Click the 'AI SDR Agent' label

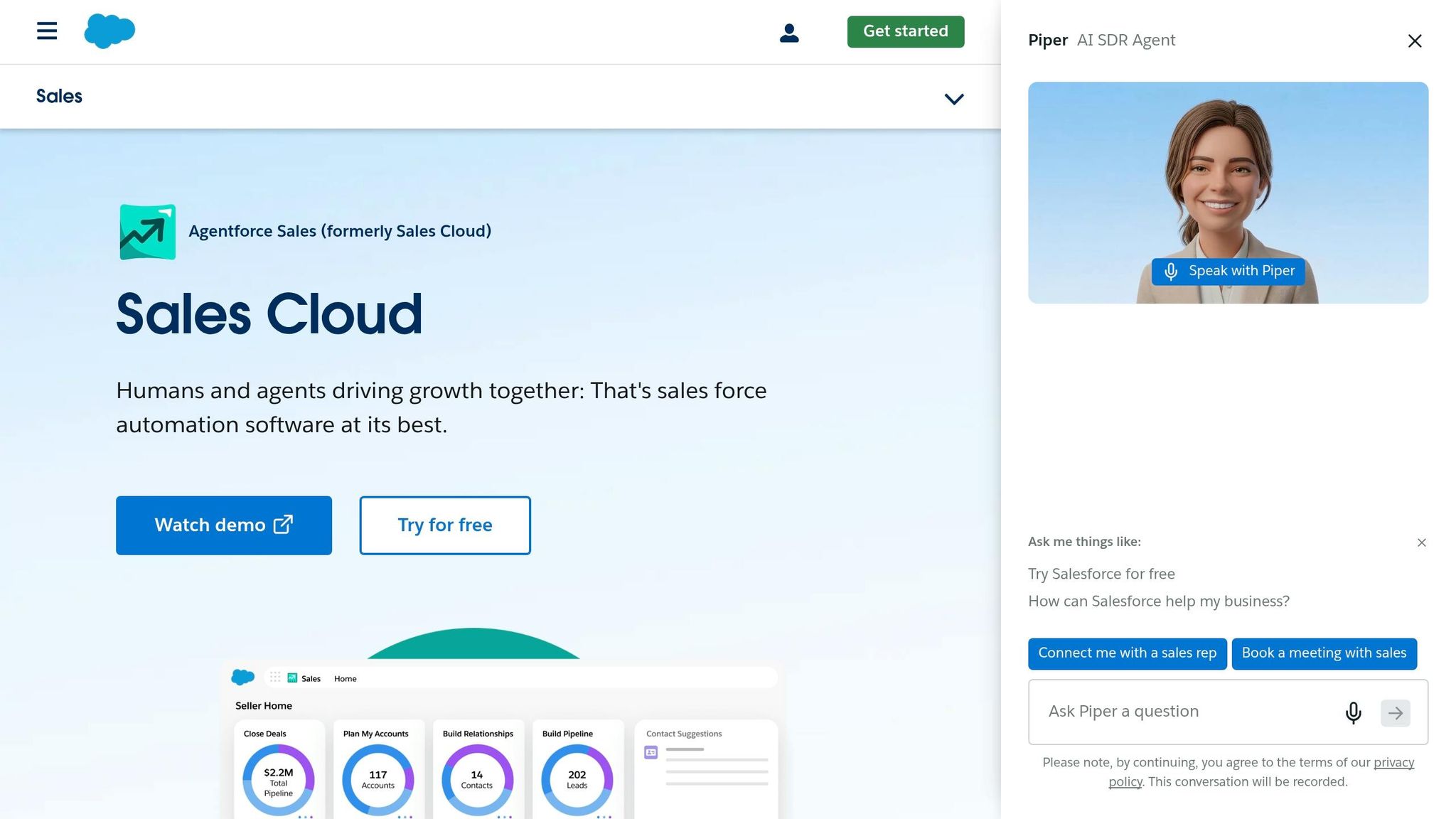1126,41
